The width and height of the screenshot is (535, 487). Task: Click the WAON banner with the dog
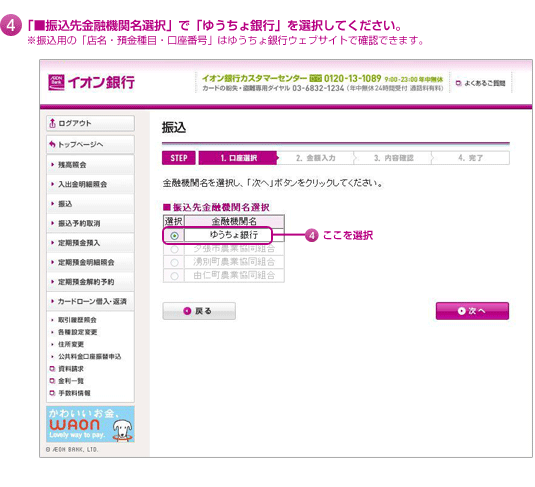coord(90,424)
